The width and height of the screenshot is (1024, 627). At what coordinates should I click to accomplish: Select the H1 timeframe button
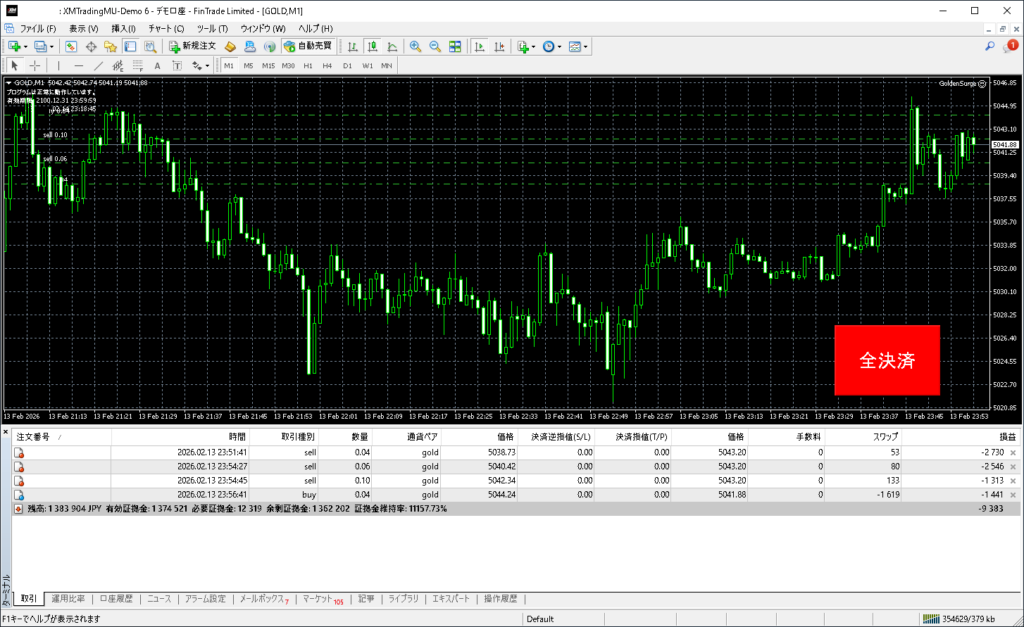308,66
